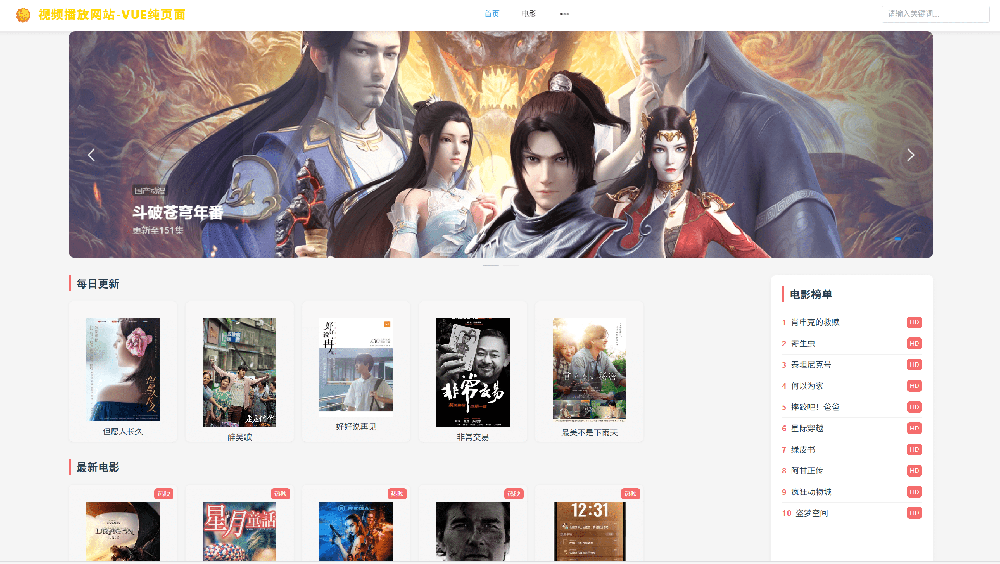Image resolution: width=1000 pixels, height=564 pixels.
Task: Click HD badge beside 盗梦空间
Action: coord(915,513)
